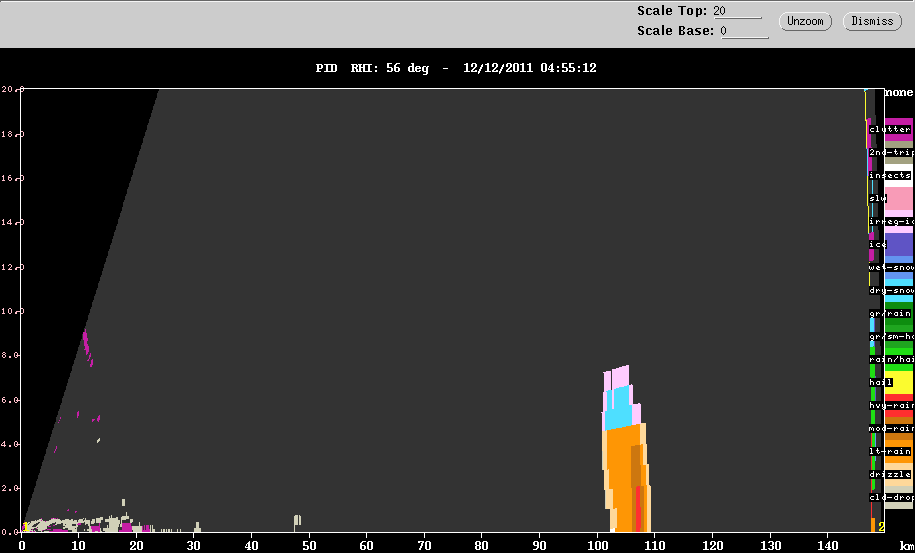Click the red heavy-rain core in the storm column
The width and height of the screenshot is (915, 553).
pos(638,509)
